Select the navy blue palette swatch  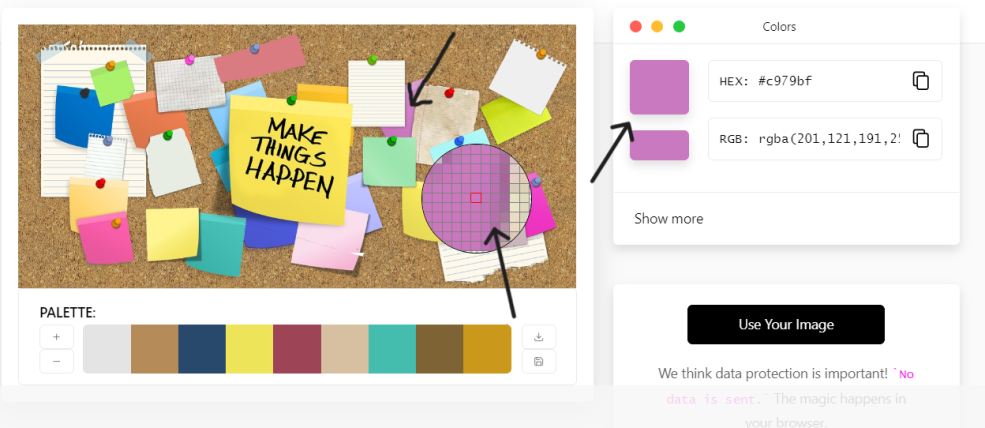[x=202, y=349]
